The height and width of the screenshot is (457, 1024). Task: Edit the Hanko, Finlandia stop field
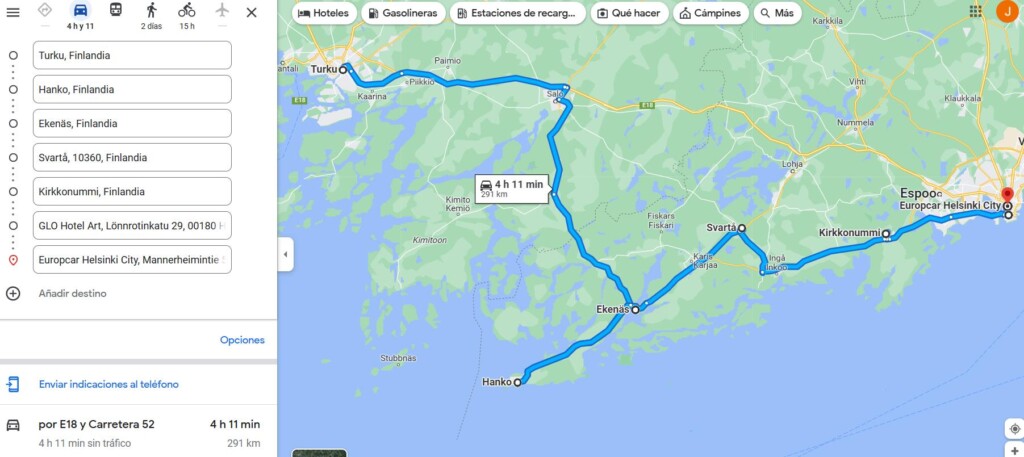tap(132, 89)
